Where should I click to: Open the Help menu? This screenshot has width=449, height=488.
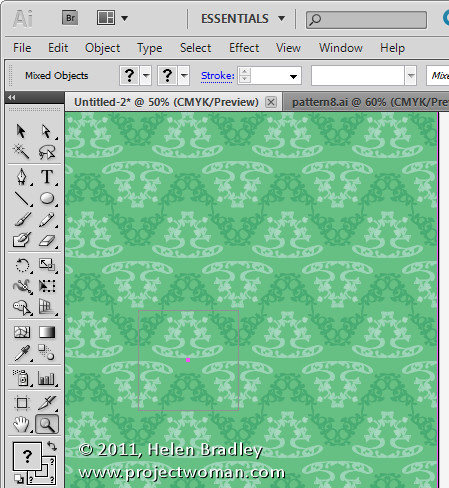(392, 48)
